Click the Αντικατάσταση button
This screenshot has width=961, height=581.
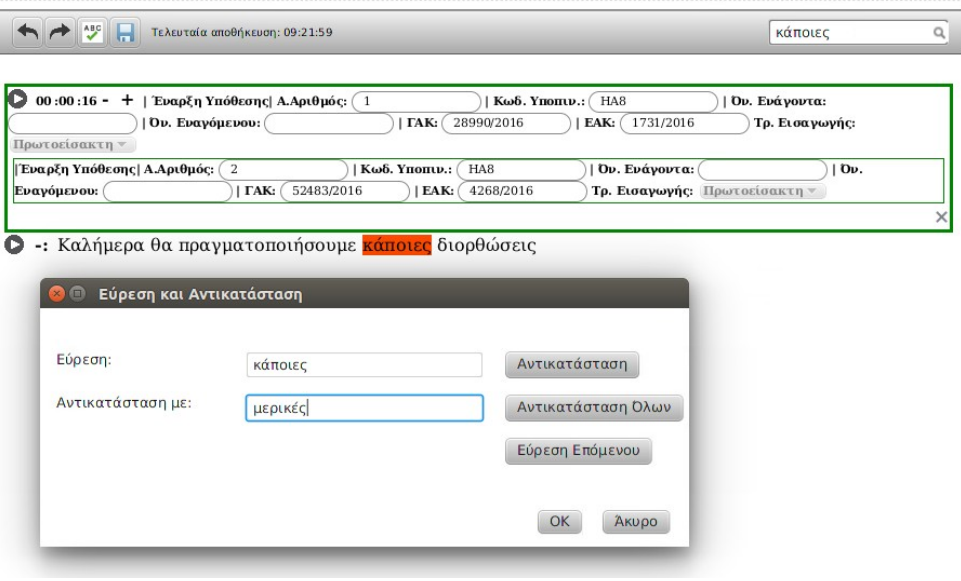click(x=572, y=364)
